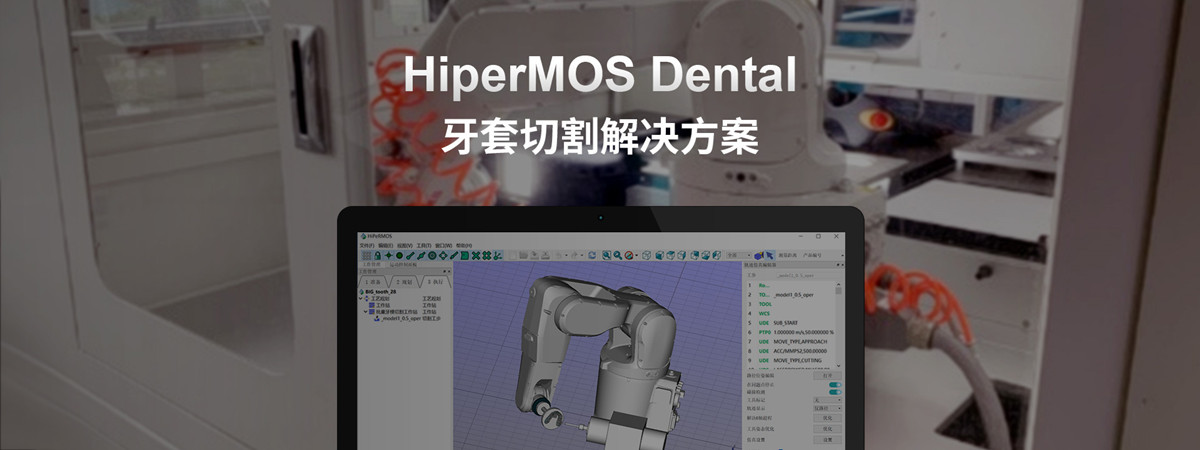Open the 文件(F) menu

click(x=366, y=245)
